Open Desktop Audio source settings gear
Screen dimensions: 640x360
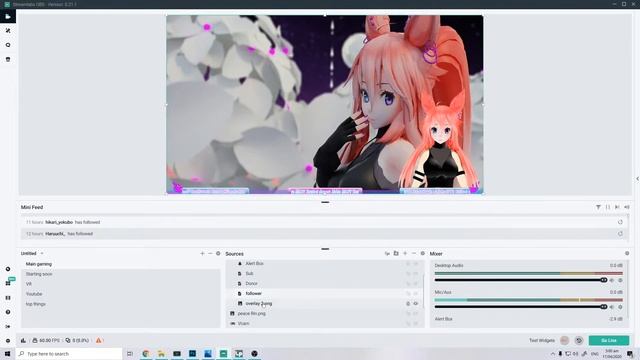[x=620, y=280]
